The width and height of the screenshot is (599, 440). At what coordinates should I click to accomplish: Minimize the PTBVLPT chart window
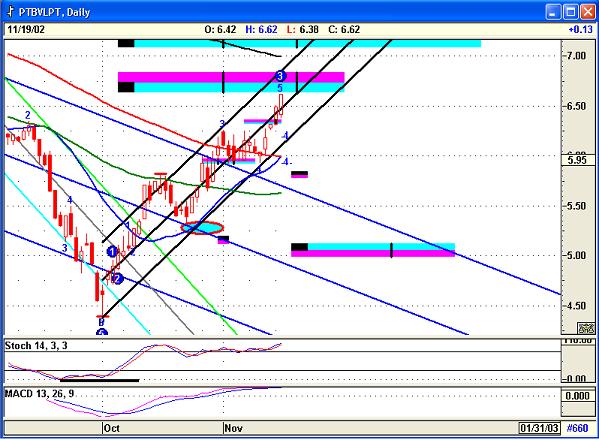(553, 12)
